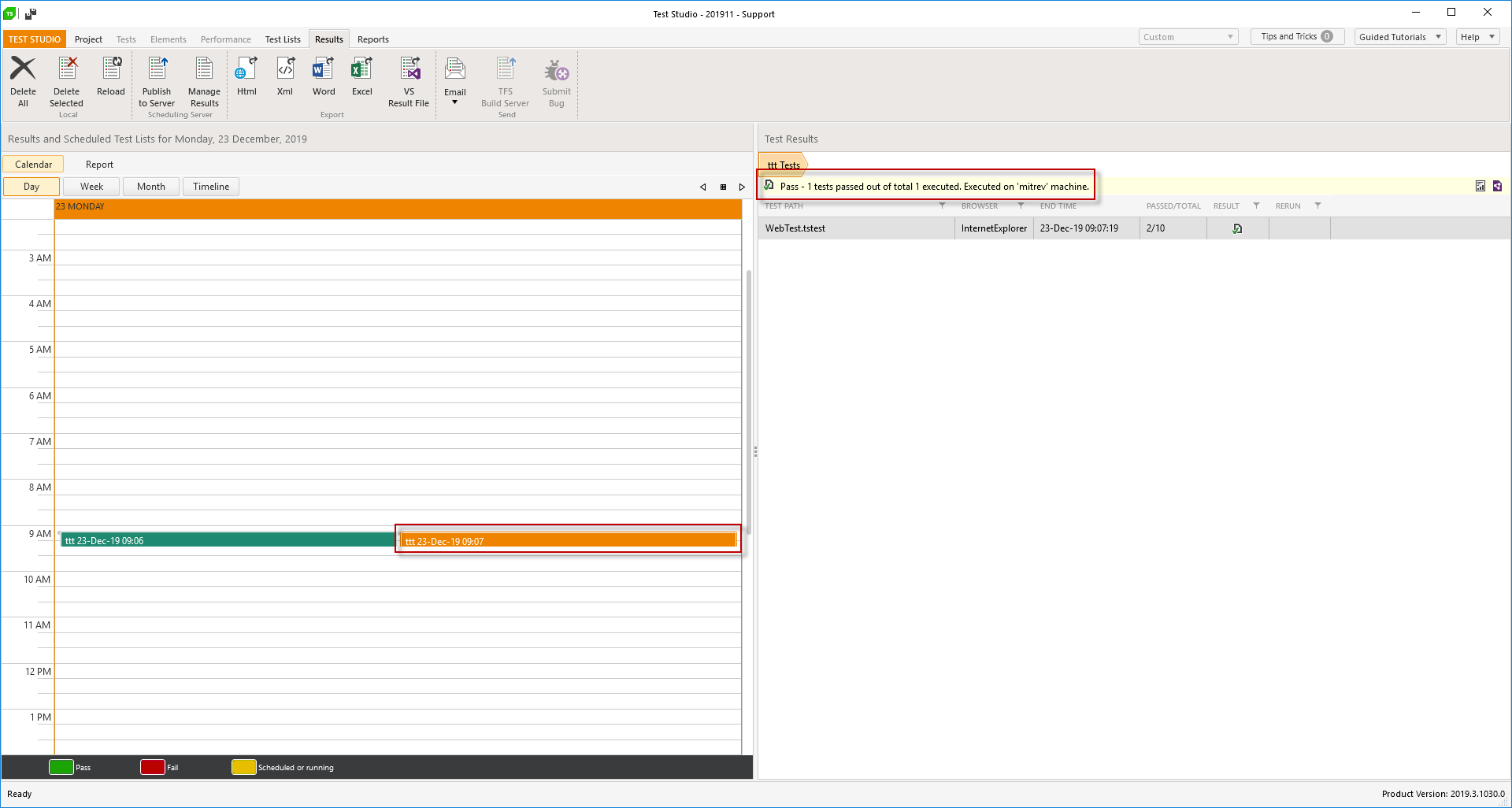Click the green Pass legend swatch
Screen dimensions: 1512x808
click(61, 767)
